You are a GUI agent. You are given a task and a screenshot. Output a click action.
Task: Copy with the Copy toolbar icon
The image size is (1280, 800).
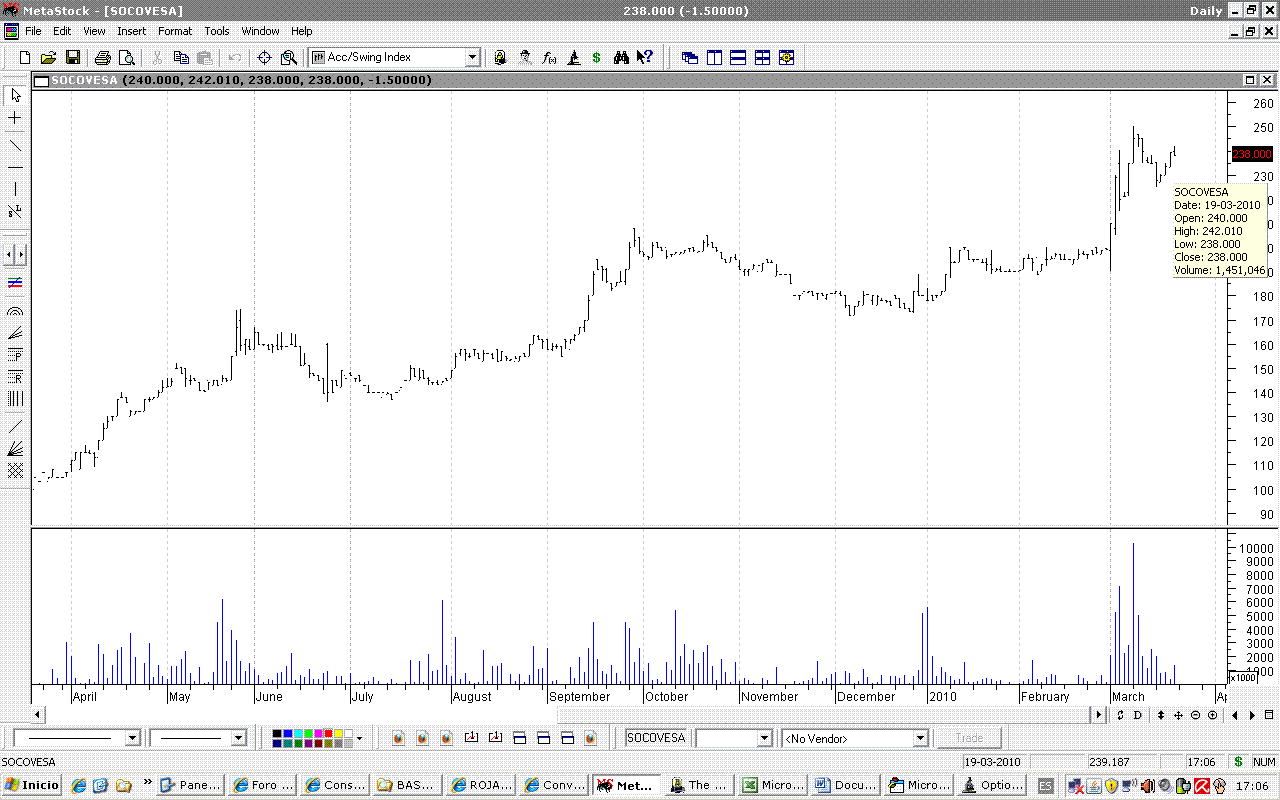pyautogui.click(x=180, y=58)
